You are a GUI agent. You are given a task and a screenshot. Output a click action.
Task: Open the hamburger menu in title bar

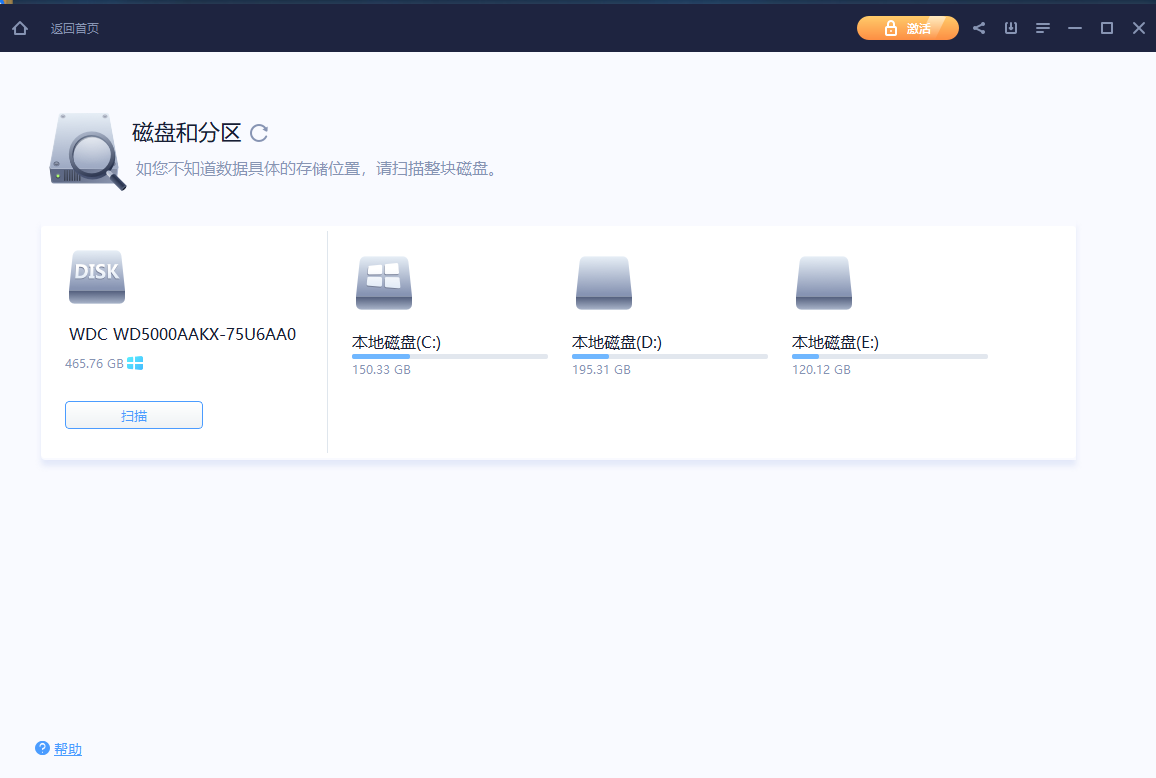pos(1043,28)
